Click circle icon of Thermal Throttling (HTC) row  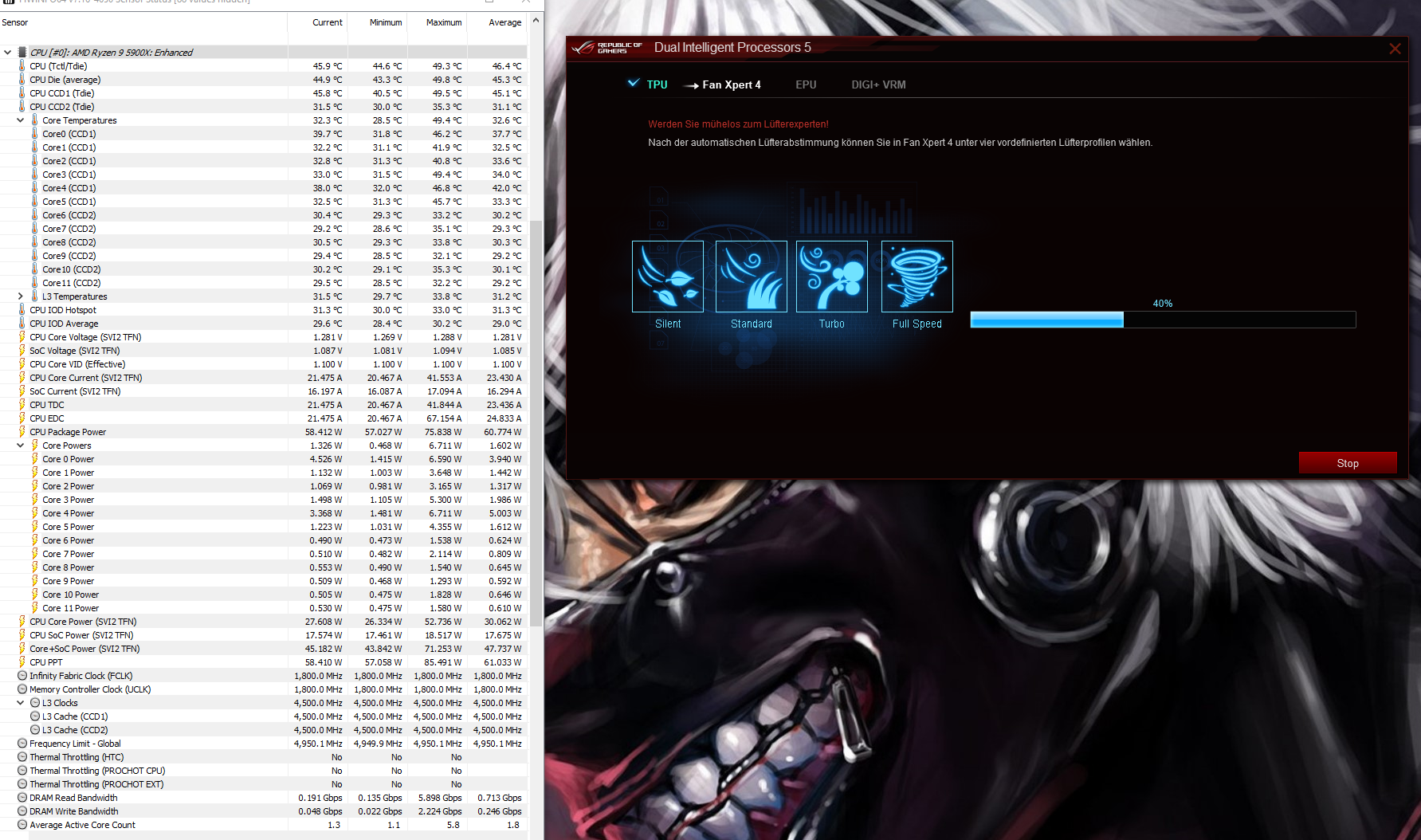click(22, 757)
